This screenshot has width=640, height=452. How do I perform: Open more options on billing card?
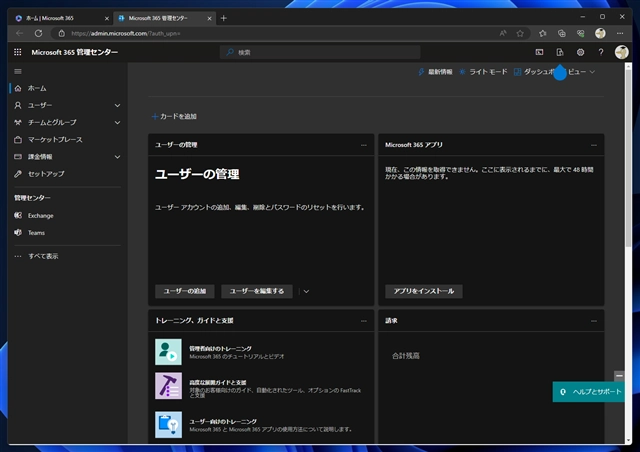click(x=593, y=321)
